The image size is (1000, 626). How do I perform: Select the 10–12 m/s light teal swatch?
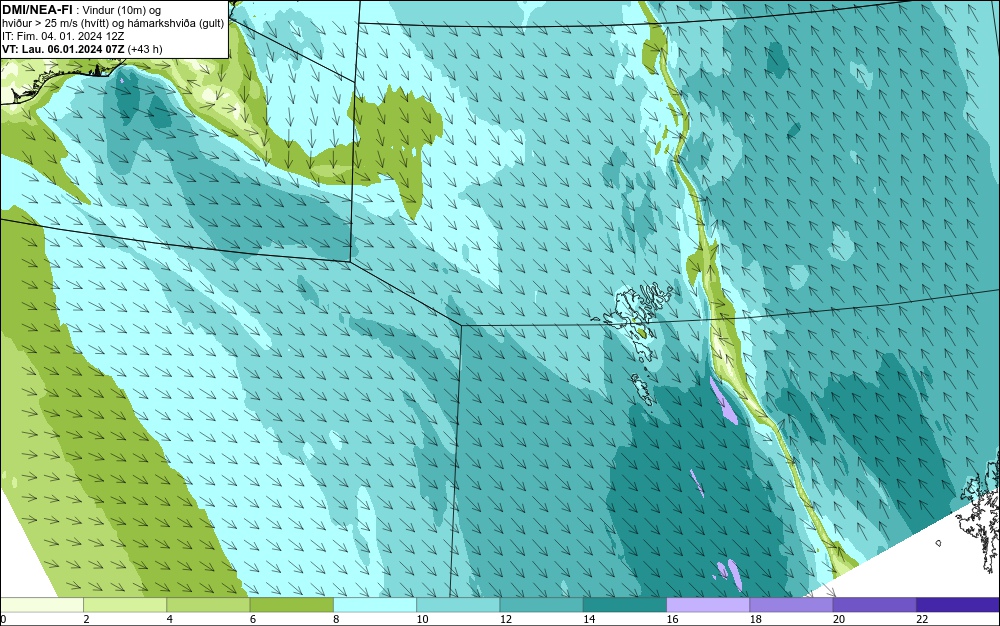(458, 605)
